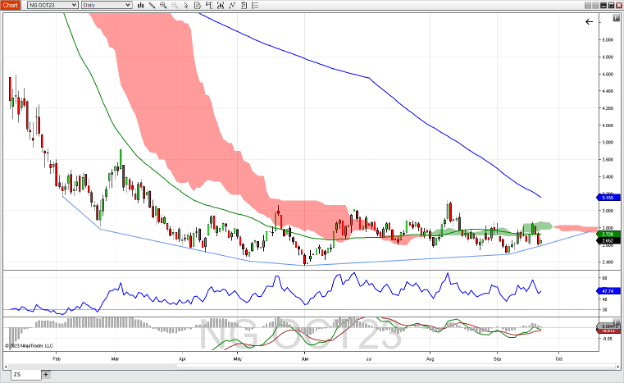Minimize the chart window
This screenshot has height=384, width=624.
(x=604, y=5)
